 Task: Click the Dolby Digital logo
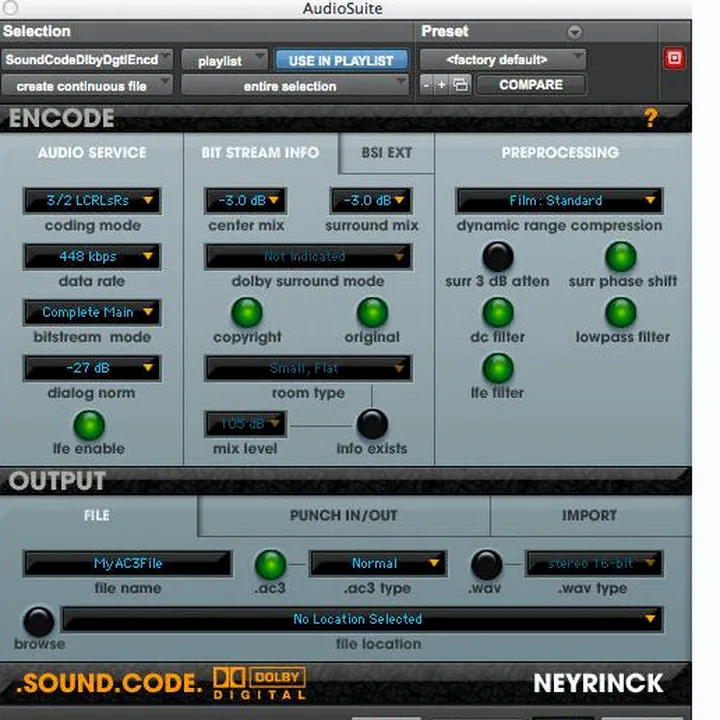pos(259,683)
